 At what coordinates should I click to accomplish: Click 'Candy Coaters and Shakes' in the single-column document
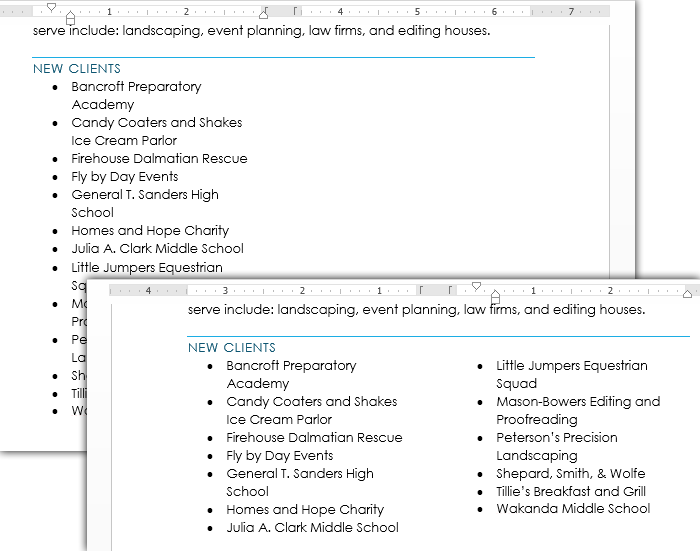pos(157,122)
